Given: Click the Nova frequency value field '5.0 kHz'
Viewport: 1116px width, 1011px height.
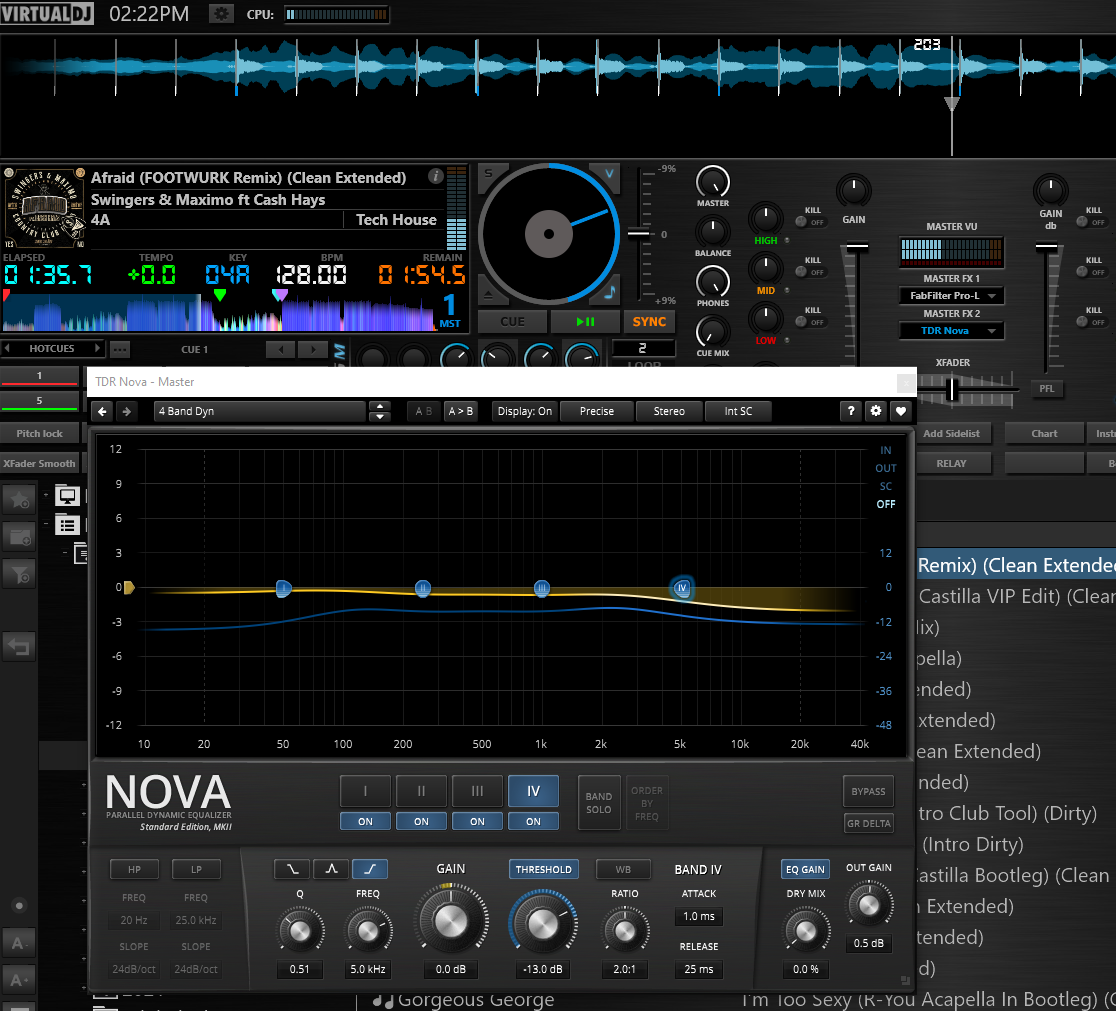Looking at the screenshot, I should pyautogui.click(x=368, y=969).
